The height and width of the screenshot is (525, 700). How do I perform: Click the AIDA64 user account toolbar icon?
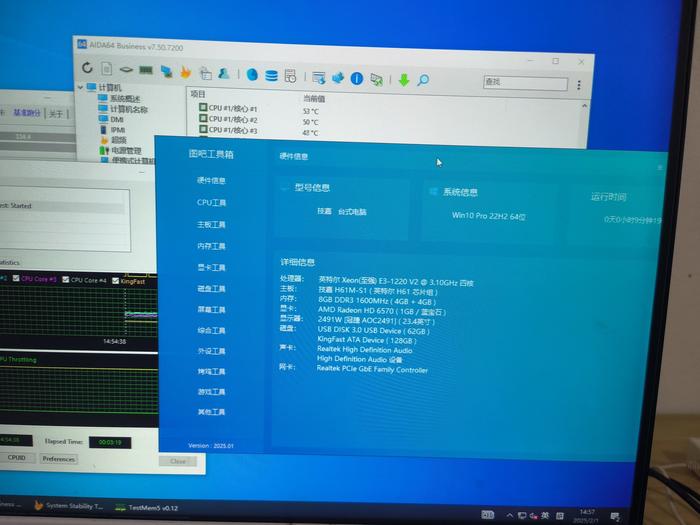[223, 73]
